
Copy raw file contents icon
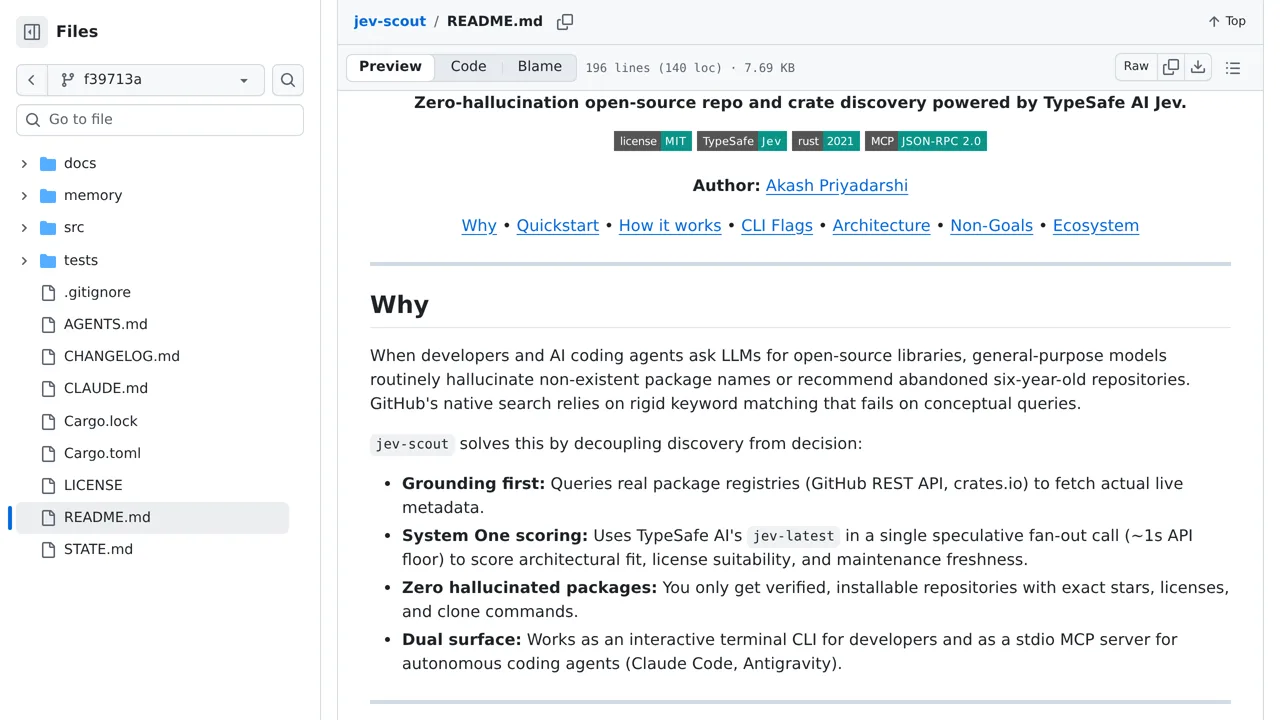click(x=1171, y=67)
